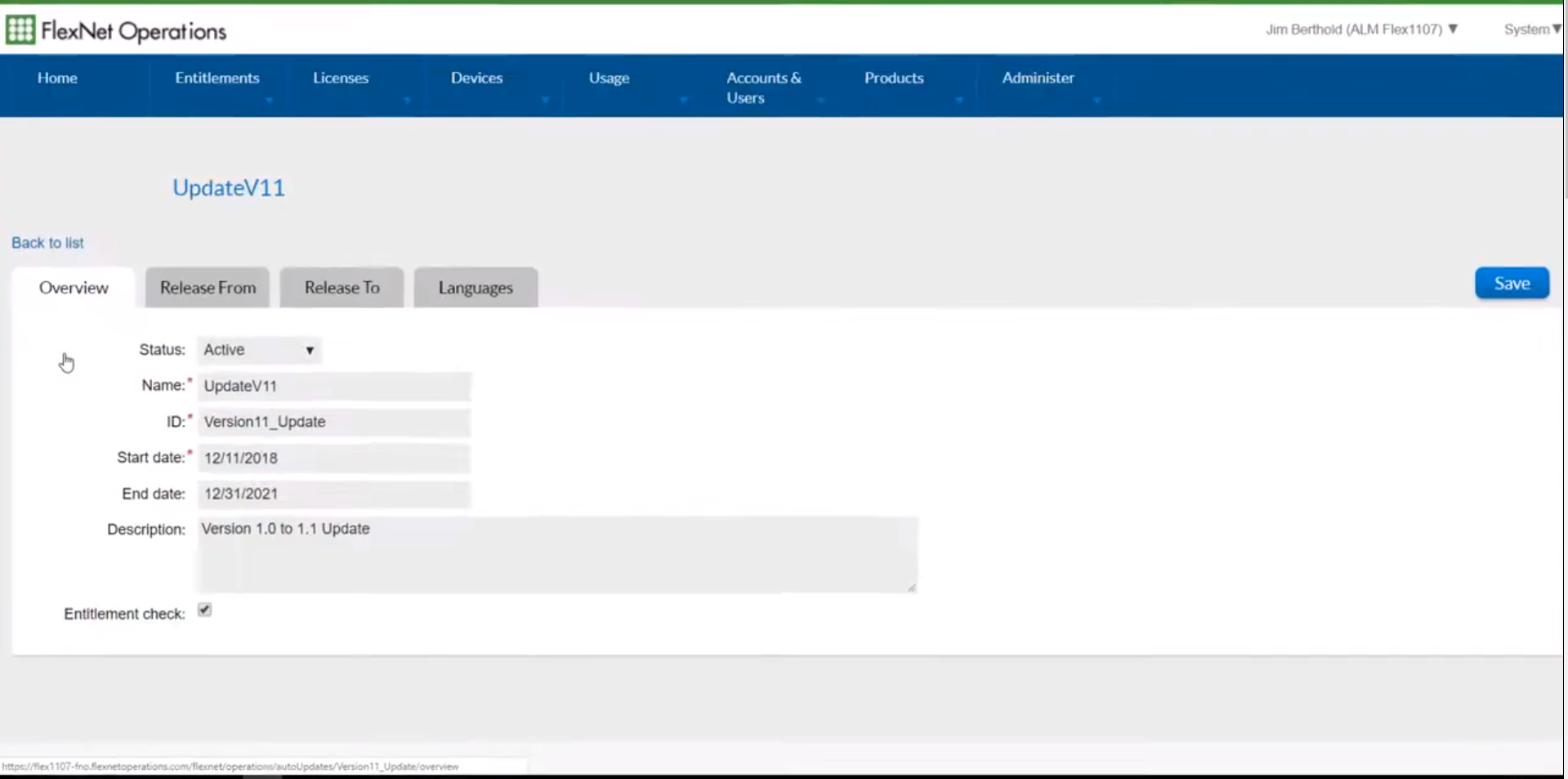Uncheck the Entitlement check checkbox
1568x779 pixels.
(x=204, y=609)
